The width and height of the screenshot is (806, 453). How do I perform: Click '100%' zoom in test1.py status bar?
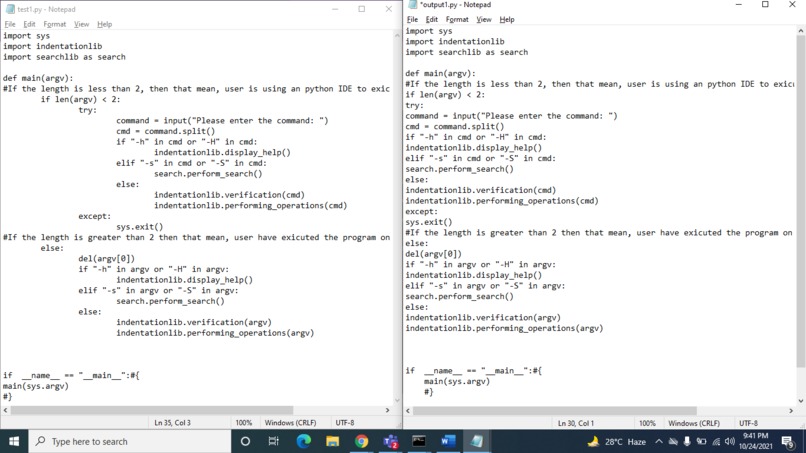(244, 423)
